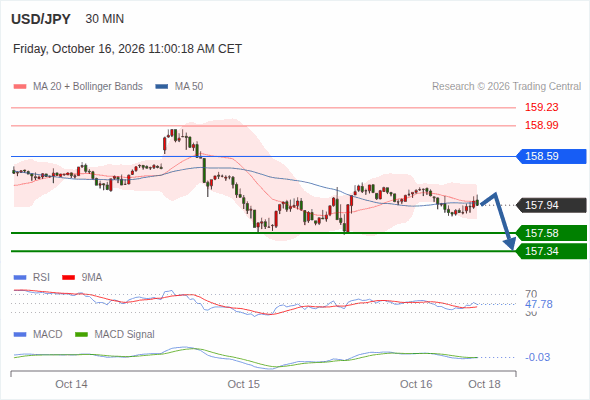Click the Oct 18 date axis label
Screen dimensions: 590x400
(x=484, y=384)
